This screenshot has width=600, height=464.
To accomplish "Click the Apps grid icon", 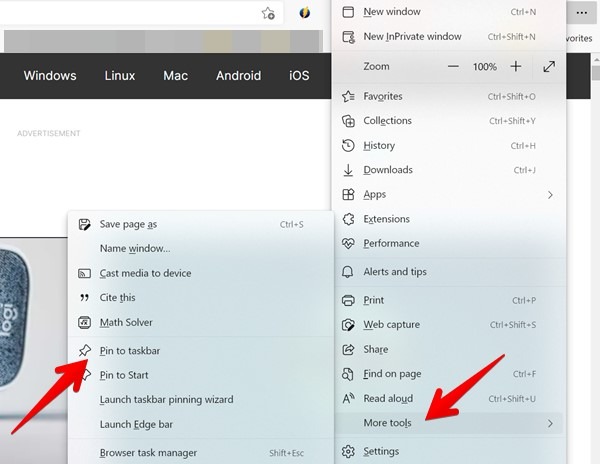I will pyautogui.click(x=348, y=195).
